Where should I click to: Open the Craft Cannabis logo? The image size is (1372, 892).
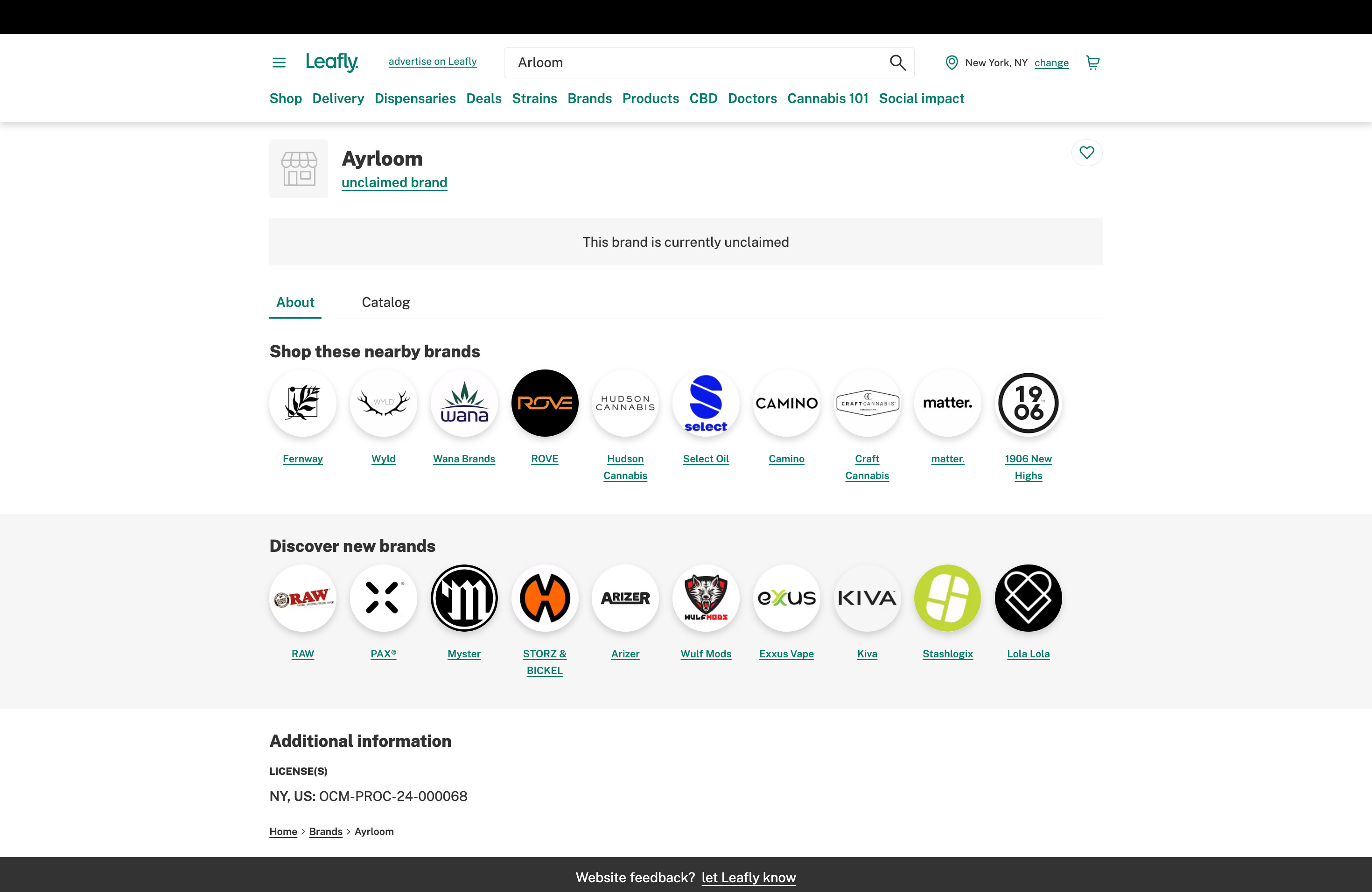pos(868,403)
